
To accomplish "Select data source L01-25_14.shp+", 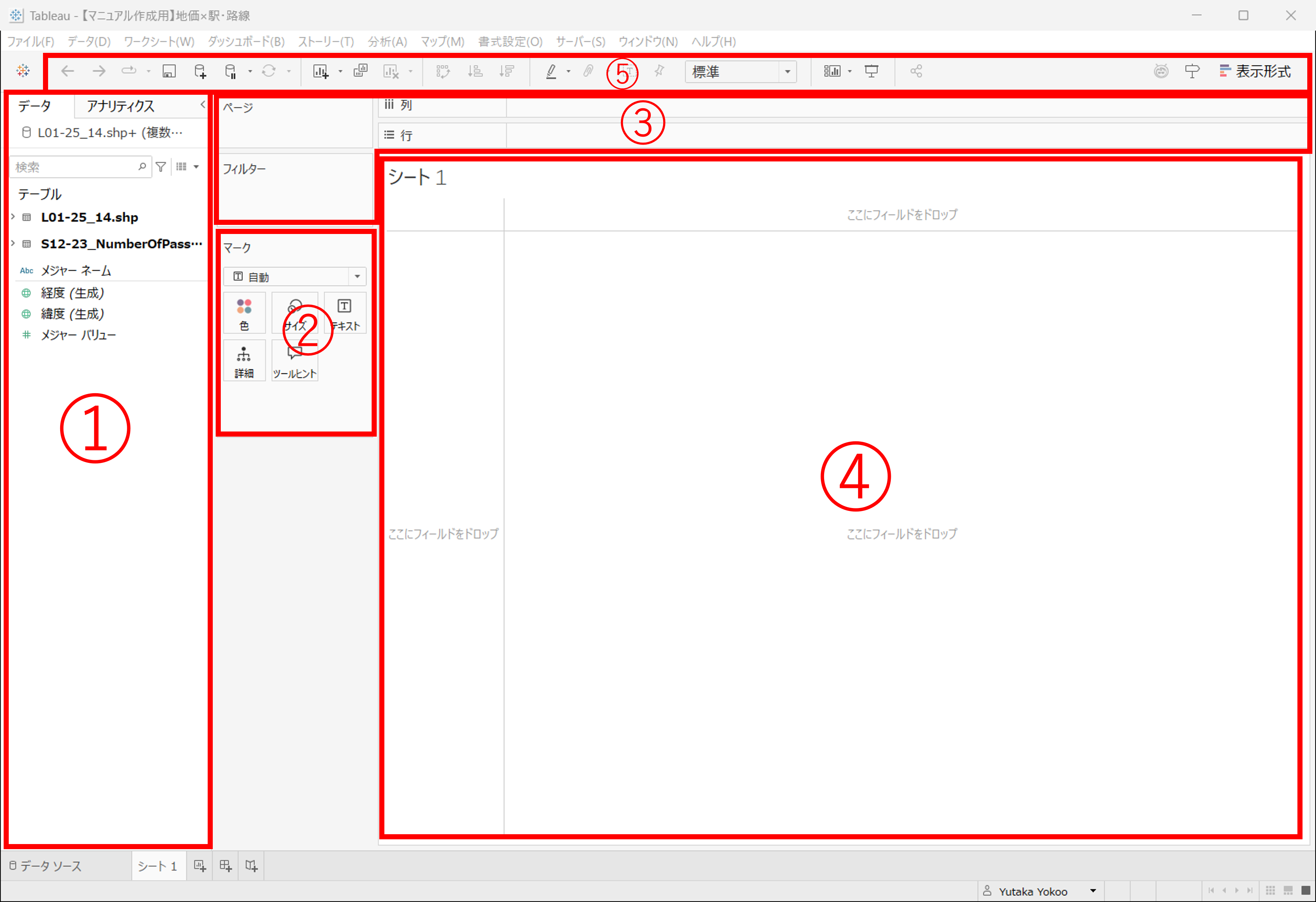I will click(102, 133).
